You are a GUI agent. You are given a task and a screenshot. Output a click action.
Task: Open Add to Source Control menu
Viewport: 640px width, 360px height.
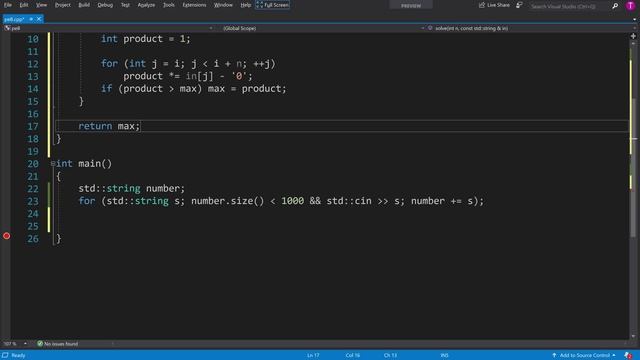[x=584, y=355]
